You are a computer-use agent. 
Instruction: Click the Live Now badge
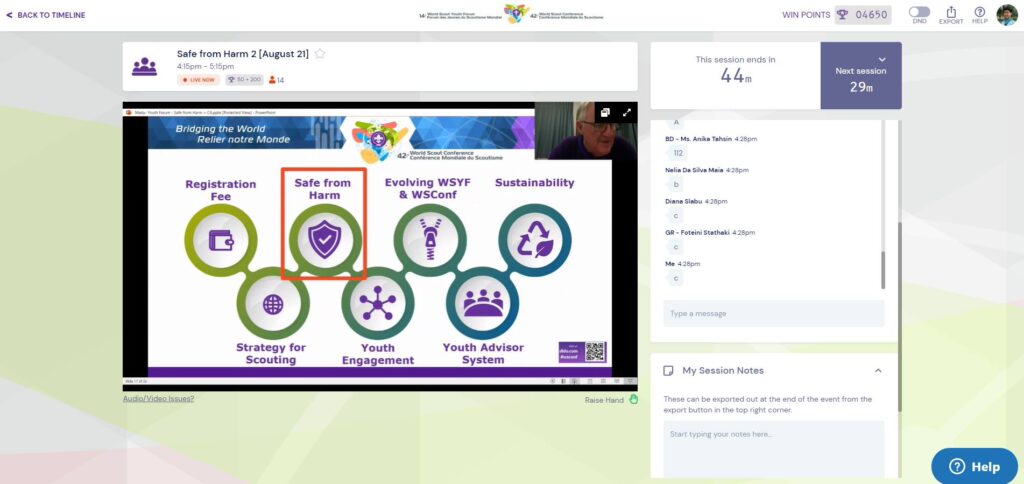(x=198, y=80)
